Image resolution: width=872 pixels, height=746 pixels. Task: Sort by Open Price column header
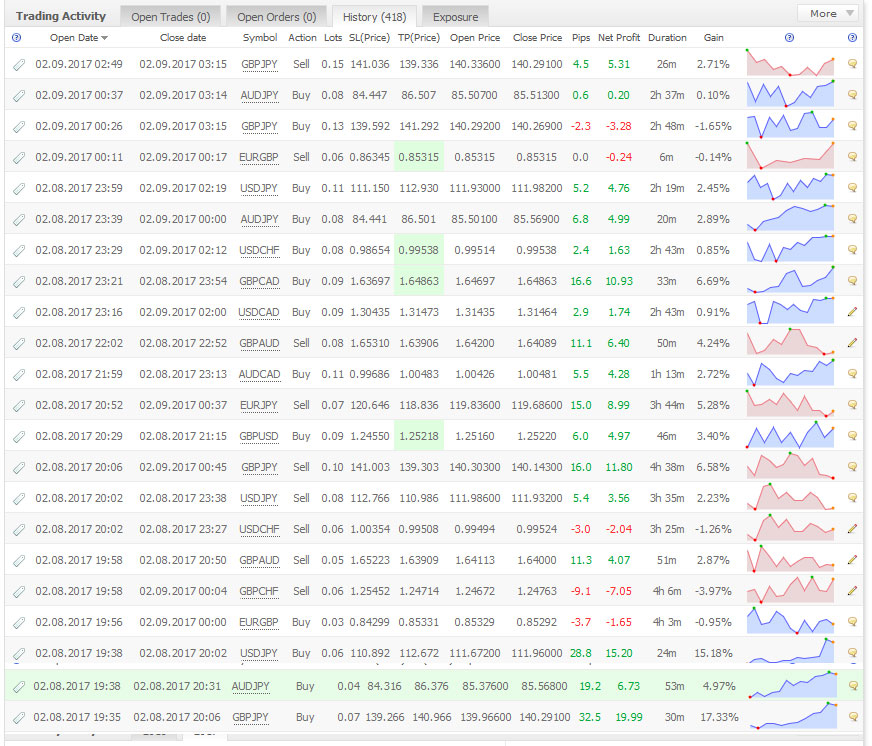coord(475,37)
